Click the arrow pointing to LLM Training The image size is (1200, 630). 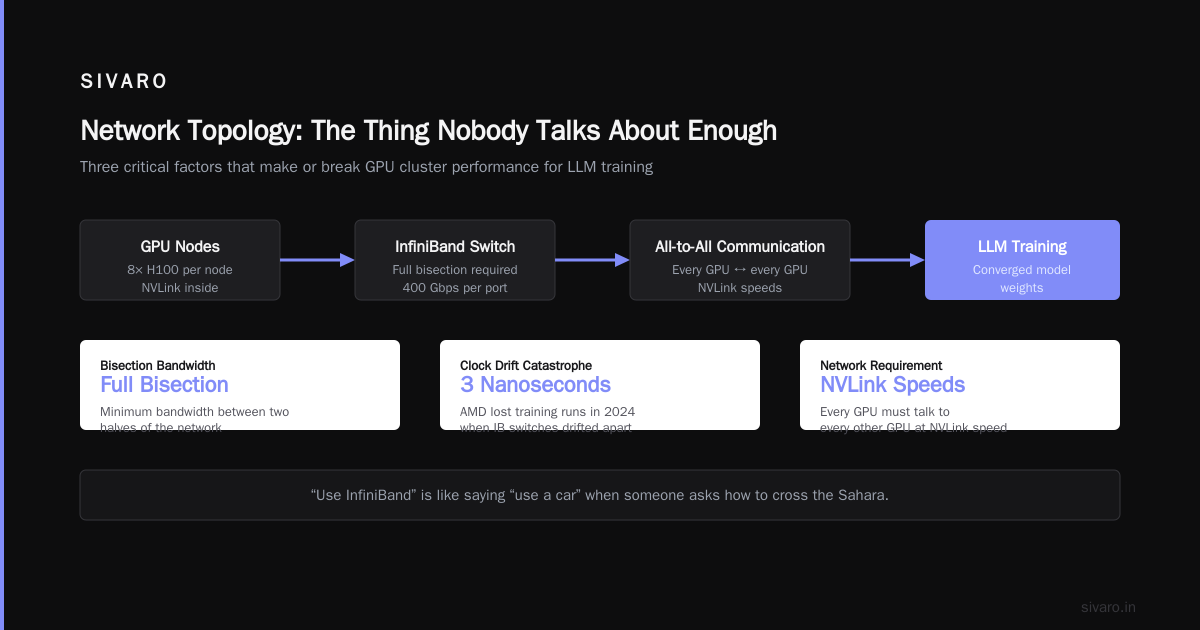click(x=887, y=260)
